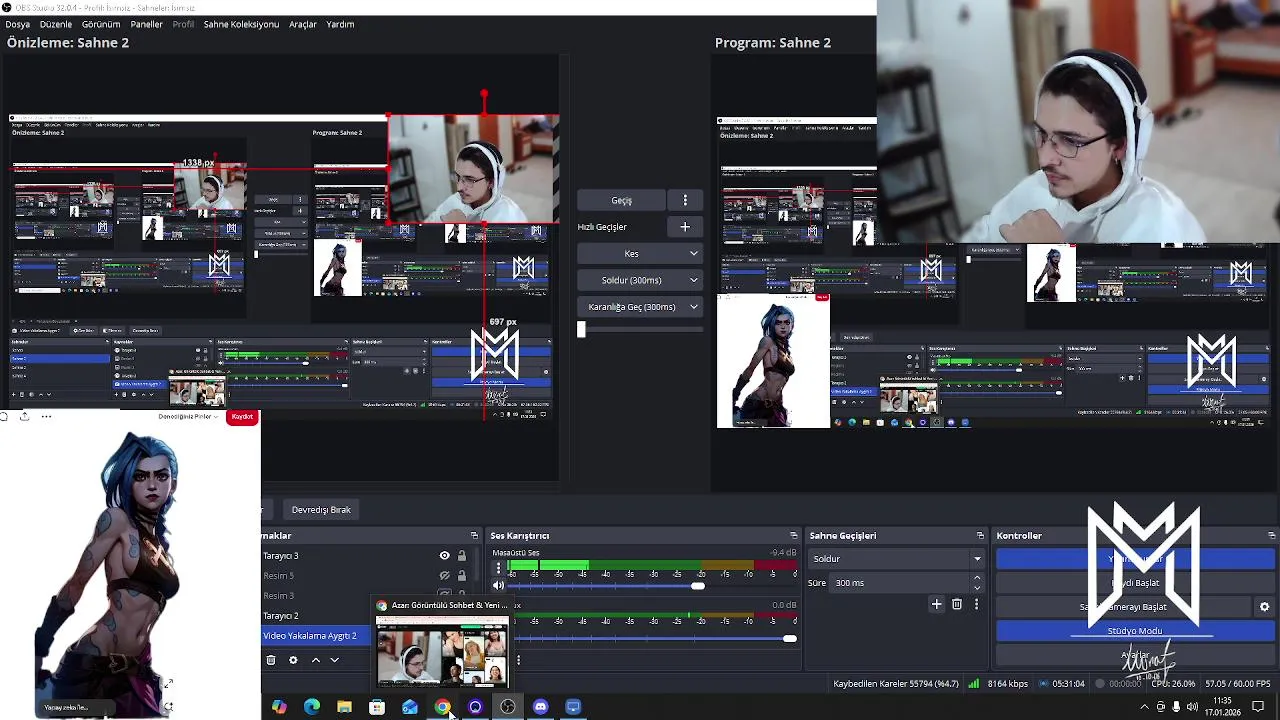Screen dimensions: 1280x720
Task: Click the Kaydı Başlat button
Action: [x=1135, y=583]
